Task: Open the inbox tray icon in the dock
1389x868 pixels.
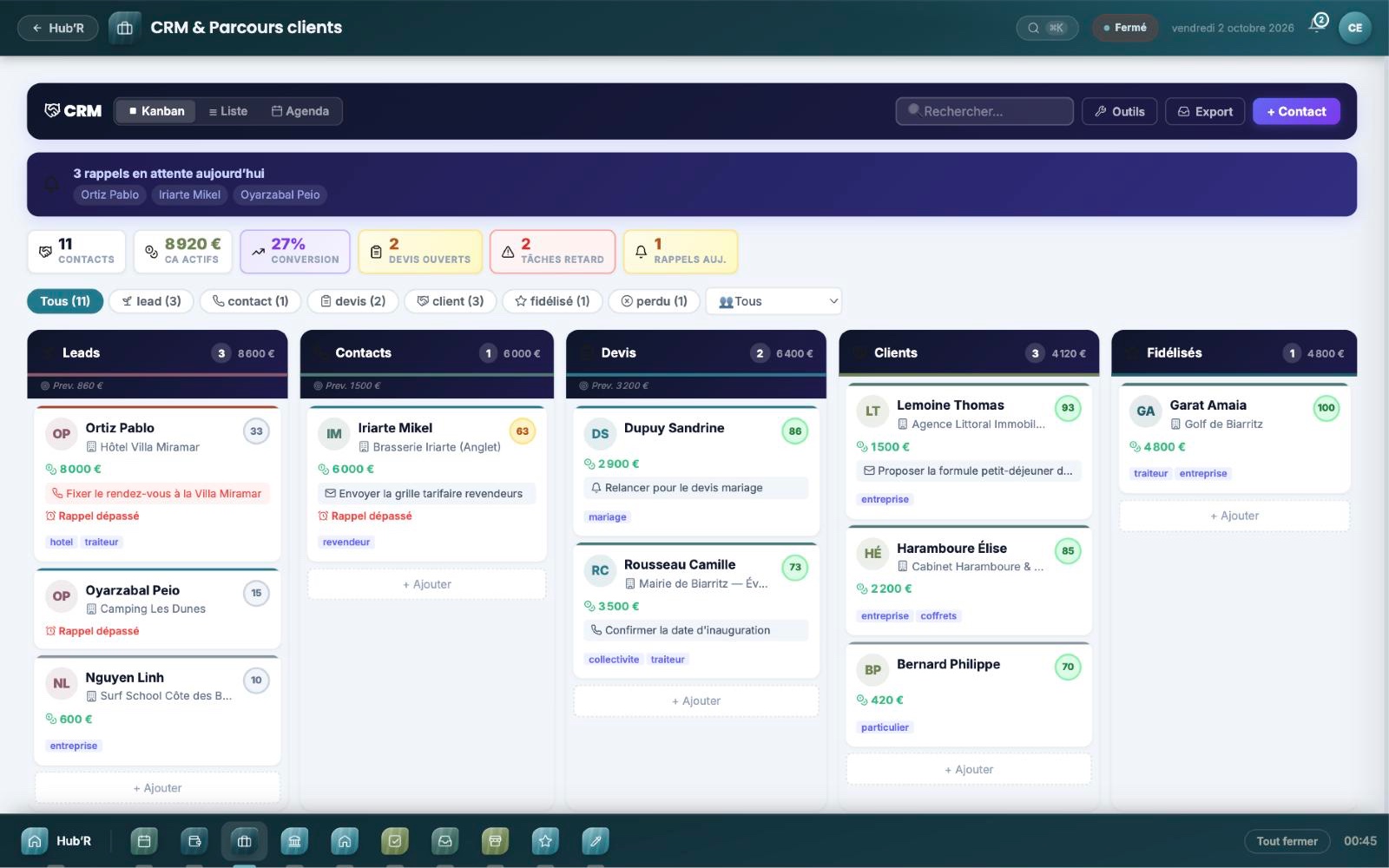Action: pyautogui.click(x=444, y=841)
